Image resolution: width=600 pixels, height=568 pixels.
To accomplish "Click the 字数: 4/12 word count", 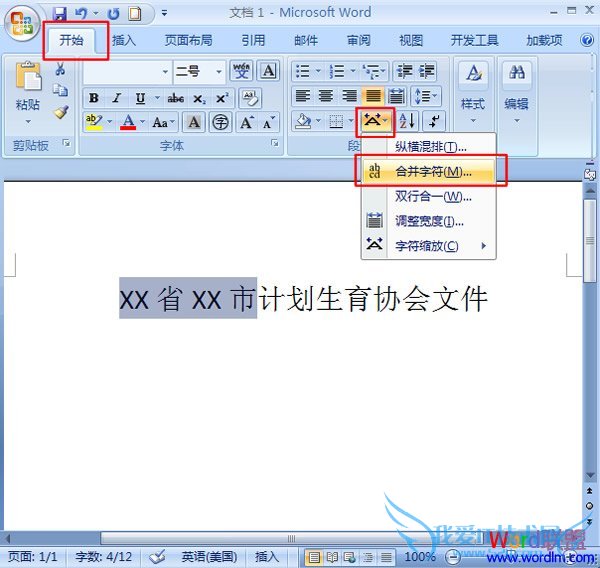I will tap(104, 556).
